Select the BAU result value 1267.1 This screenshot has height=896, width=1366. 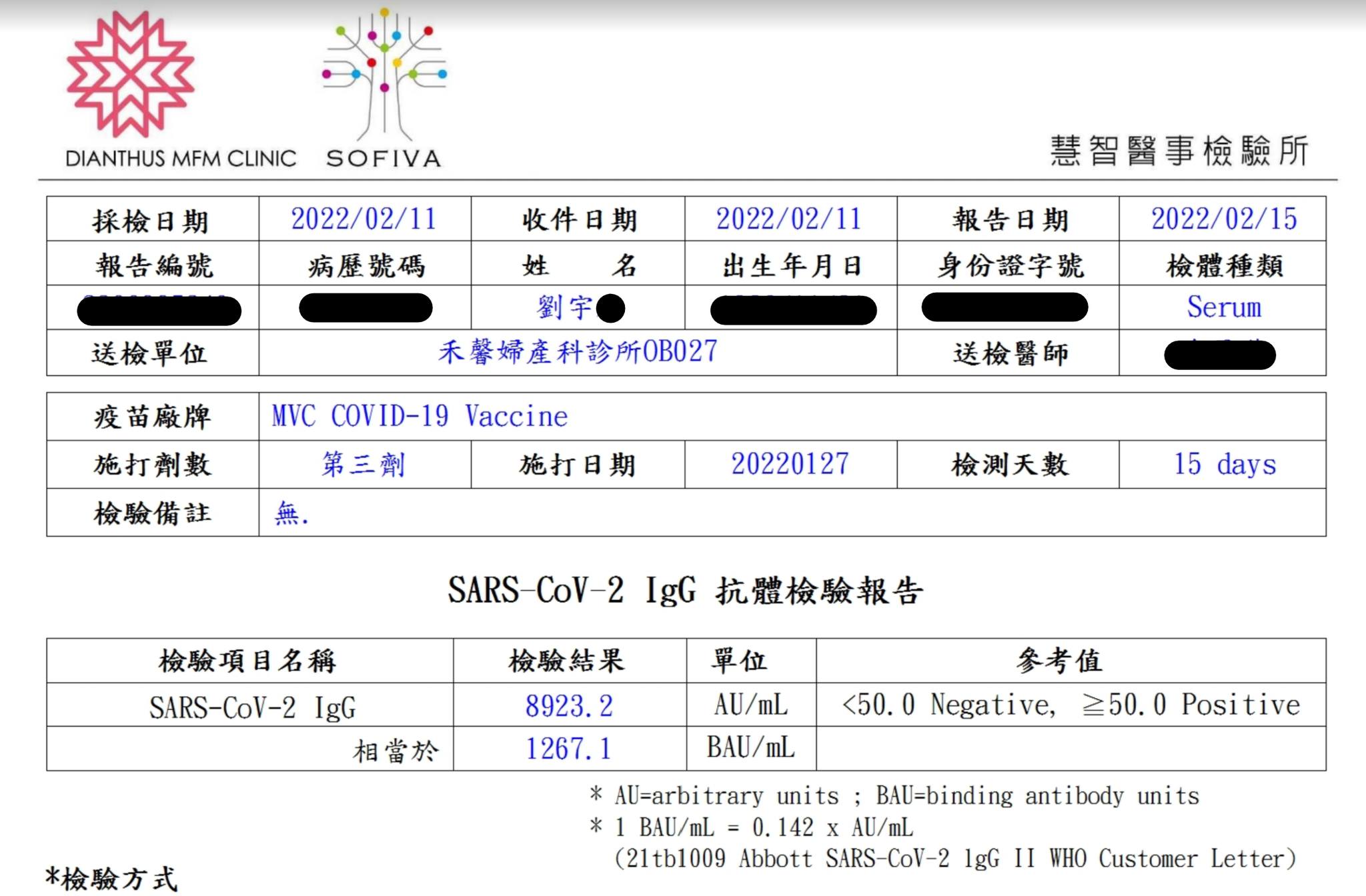[569, 749]
